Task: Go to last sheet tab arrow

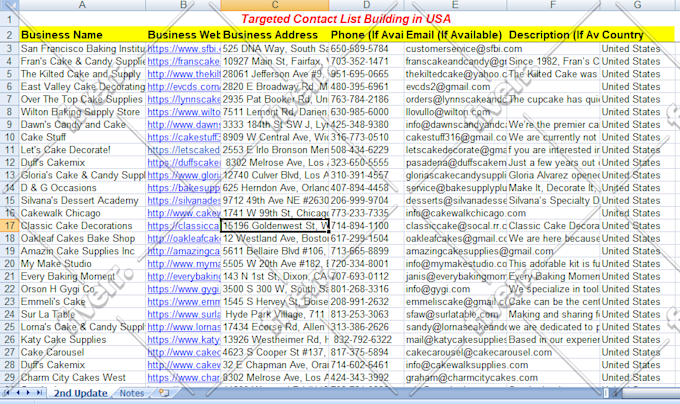Action: tap(39, 393)
